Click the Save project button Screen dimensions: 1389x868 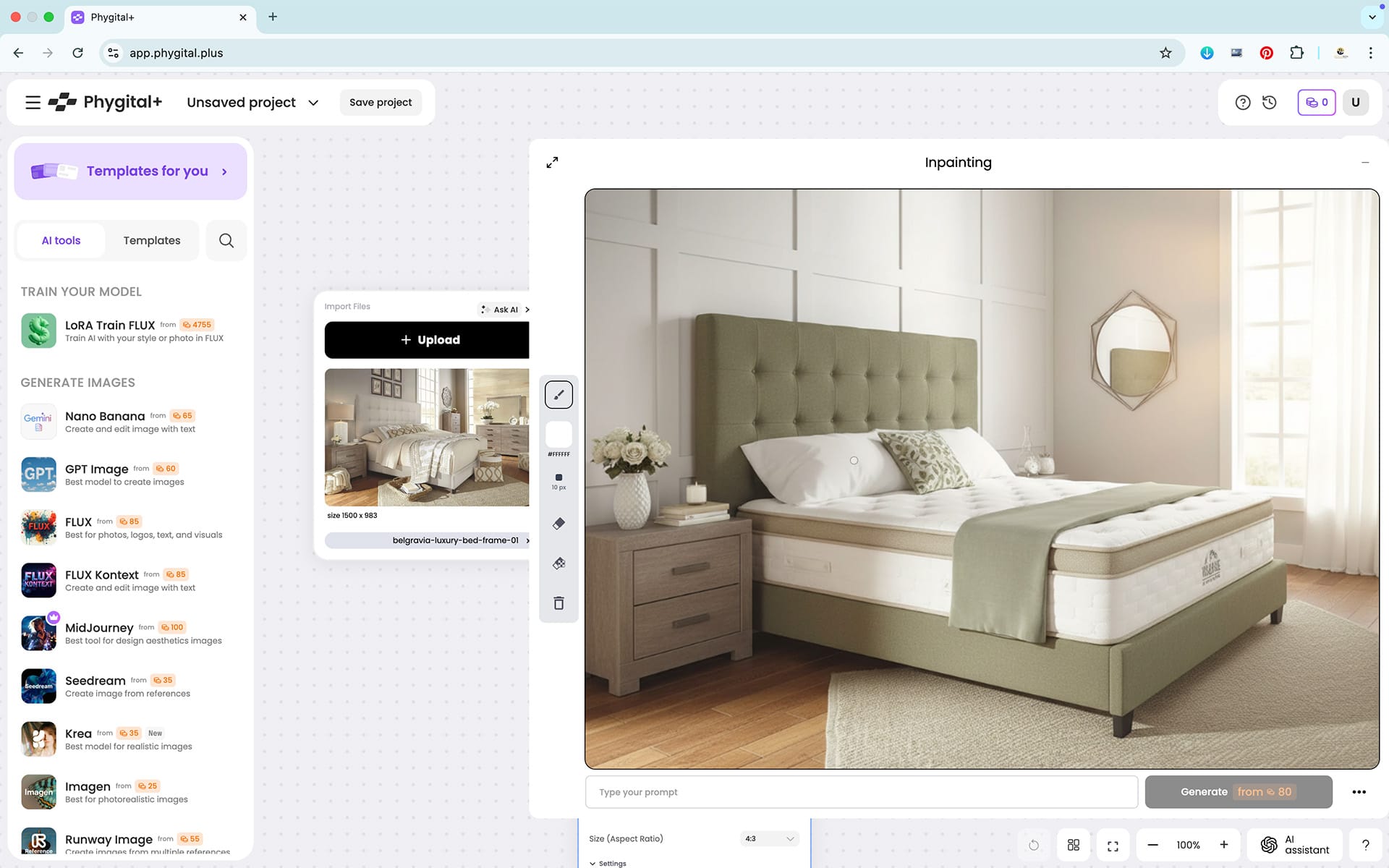pyautogui.click(x=381, y=103)
